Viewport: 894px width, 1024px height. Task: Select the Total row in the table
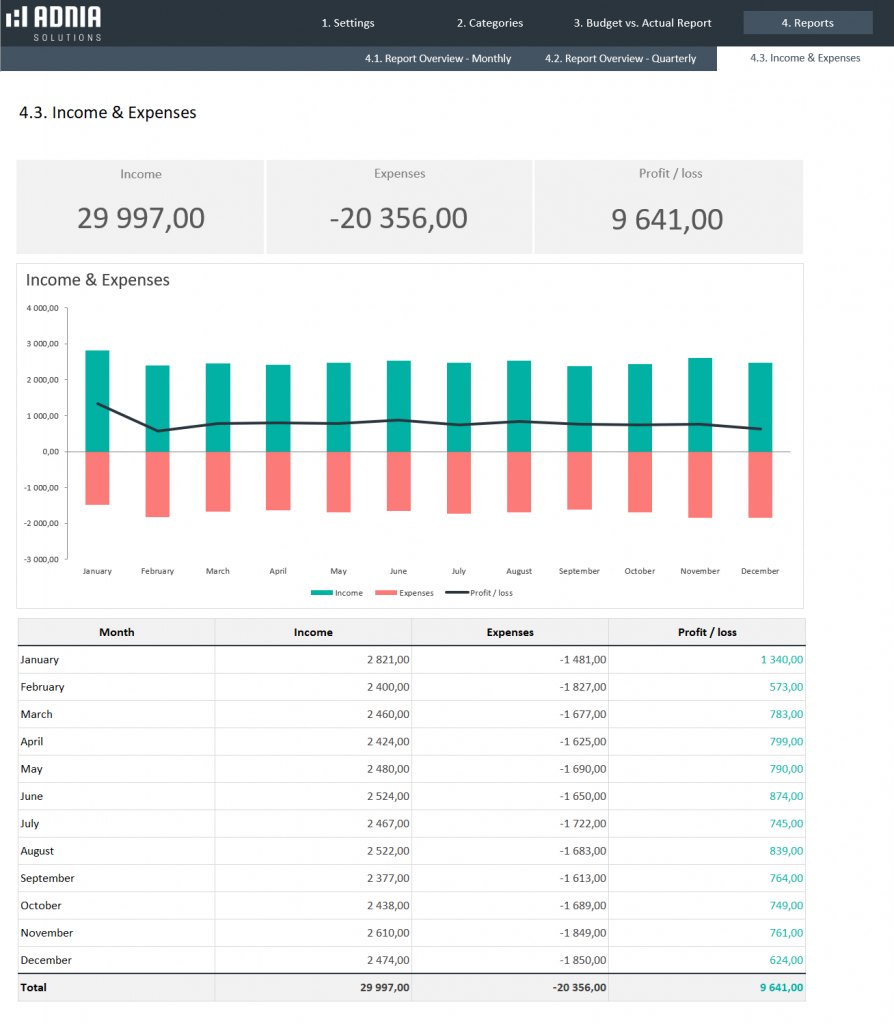(116, 987)
